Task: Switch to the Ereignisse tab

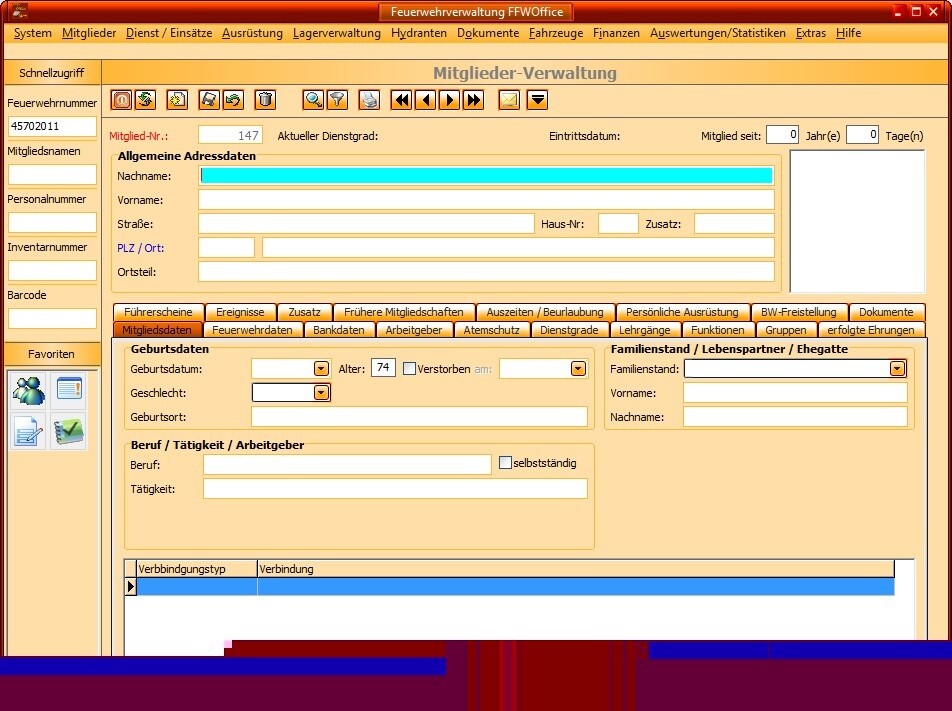Action: pos(240,312)
